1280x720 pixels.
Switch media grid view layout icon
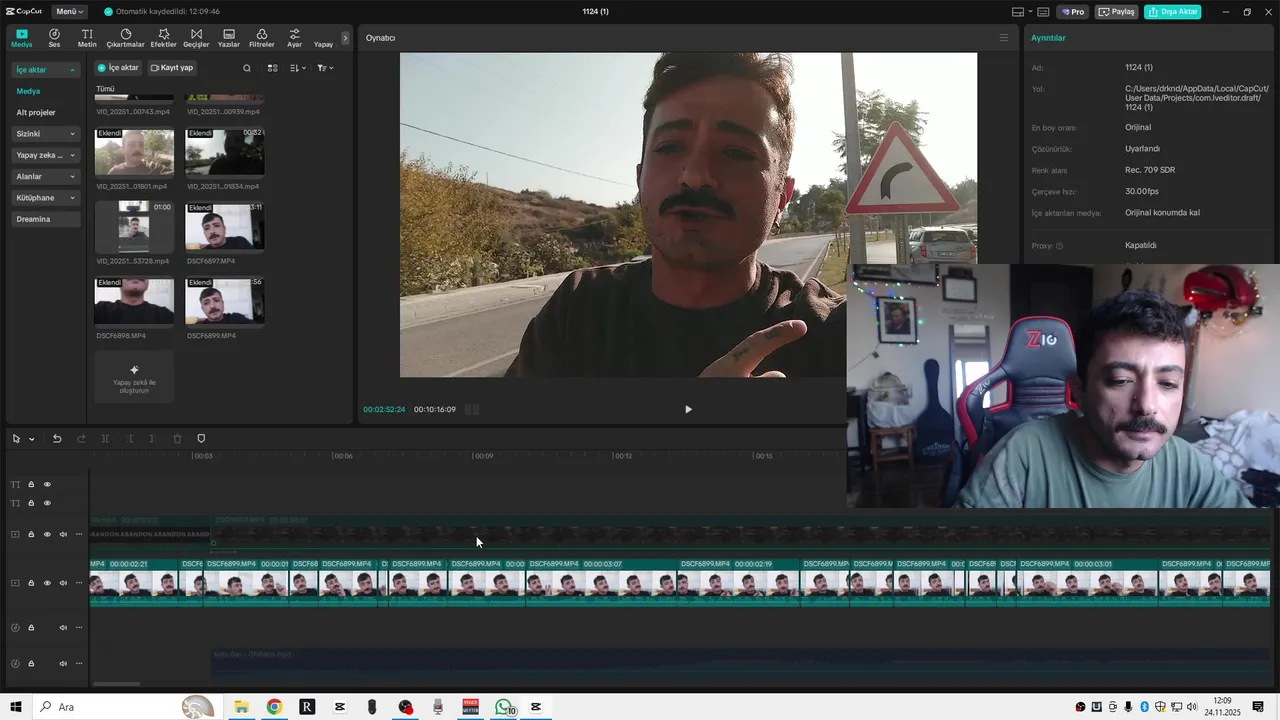[272, 68]
